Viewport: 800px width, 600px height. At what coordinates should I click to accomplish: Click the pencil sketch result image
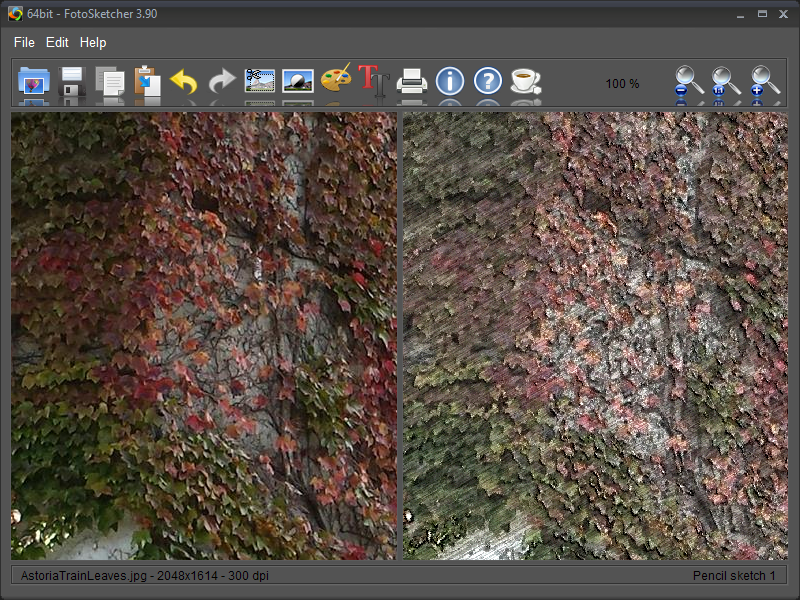(x=594, y=335)
